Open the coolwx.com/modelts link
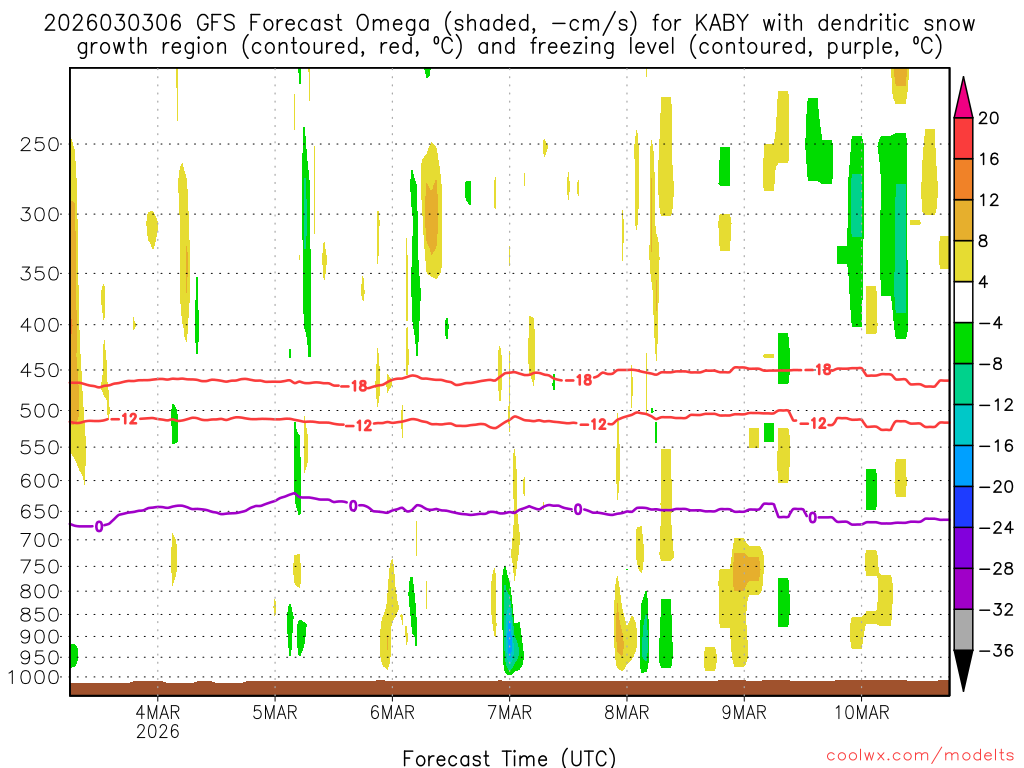Screen dimensions: 1024x768 point(920,756)
